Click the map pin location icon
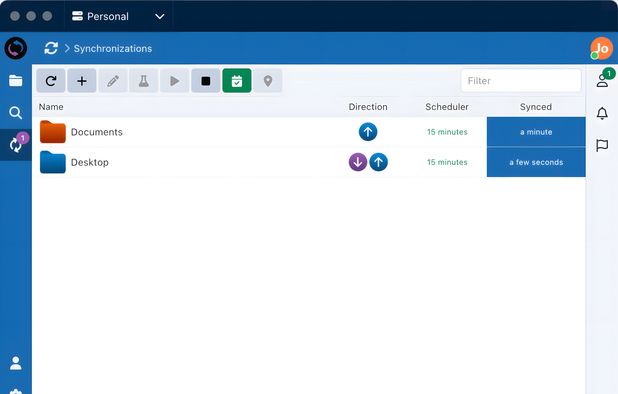 (268, 81)
